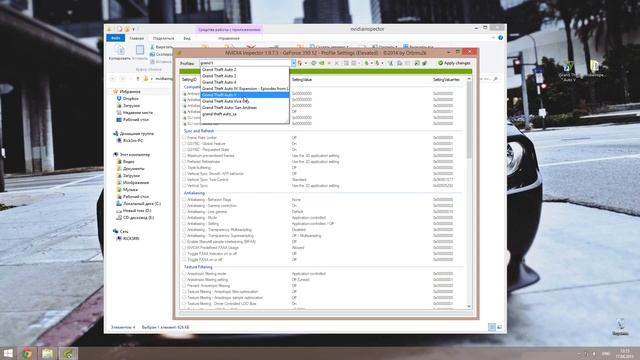Click the import profiles arrow icon

377,63
